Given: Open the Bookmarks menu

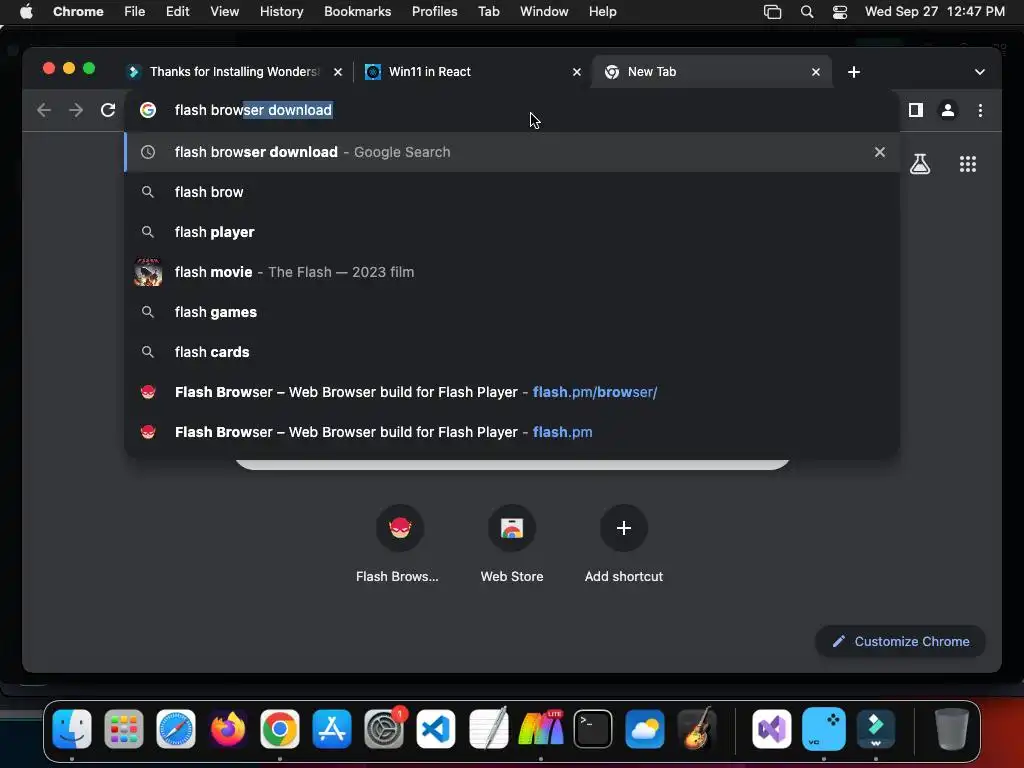Looking at the screenshot, I should [x=358, y=12].
